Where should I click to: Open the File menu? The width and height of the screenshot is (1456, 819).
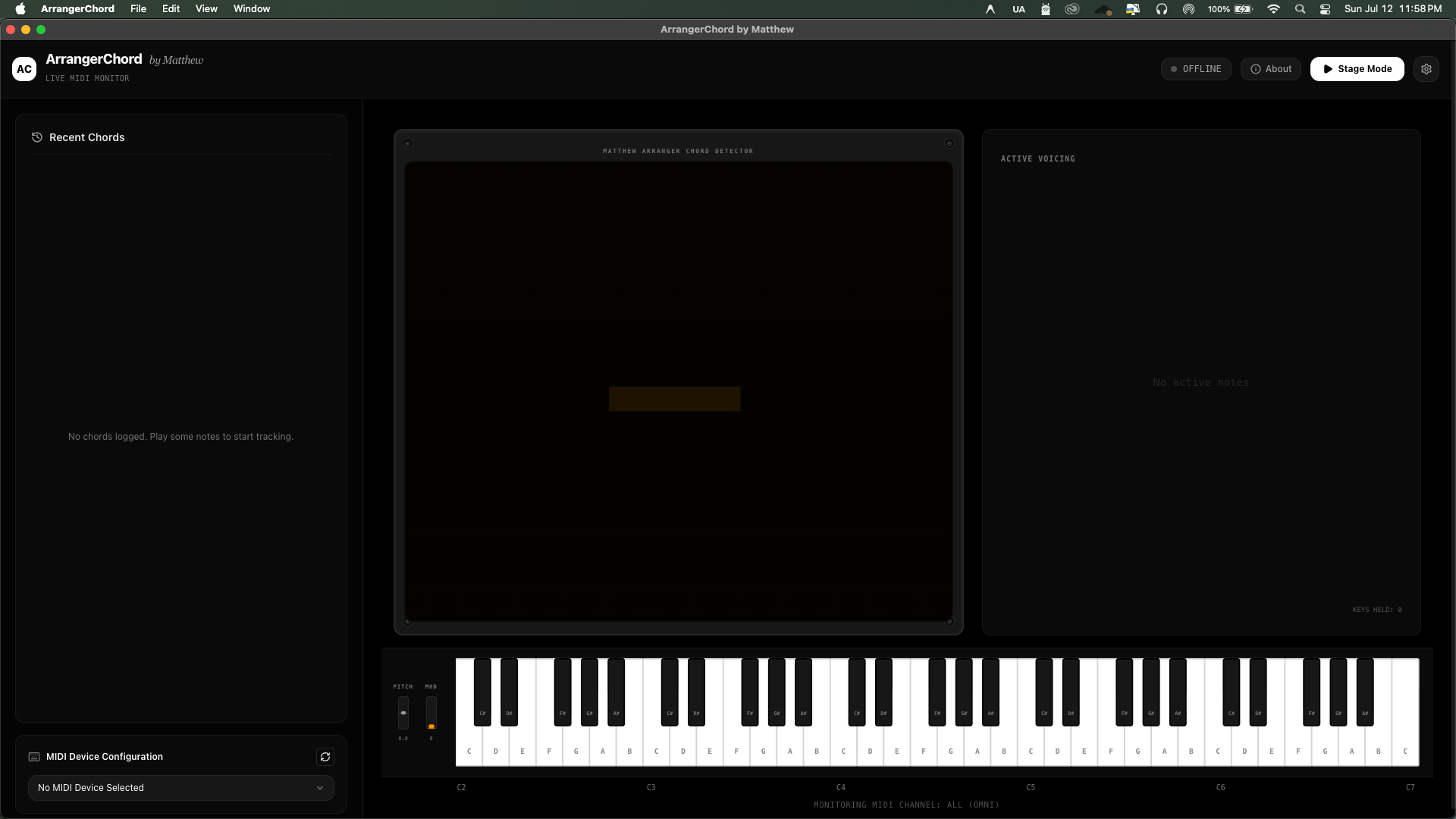pos(138,9)
